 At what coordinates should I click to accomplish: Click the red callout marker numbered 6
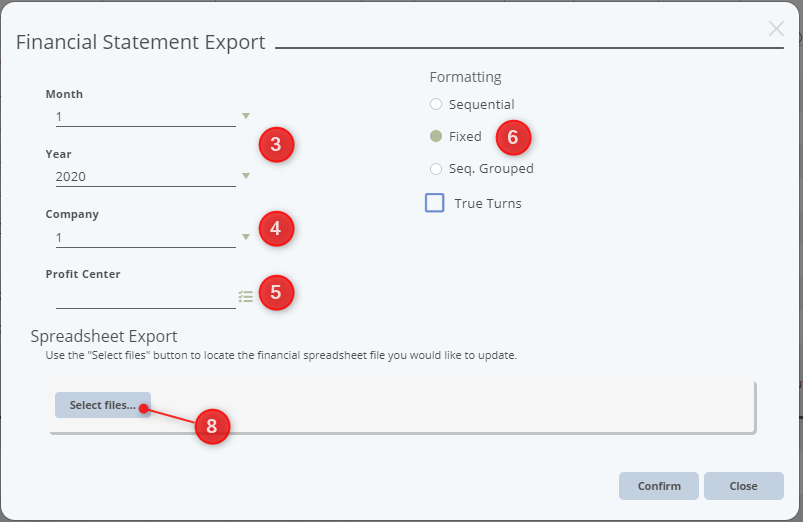tap(513, 137)
